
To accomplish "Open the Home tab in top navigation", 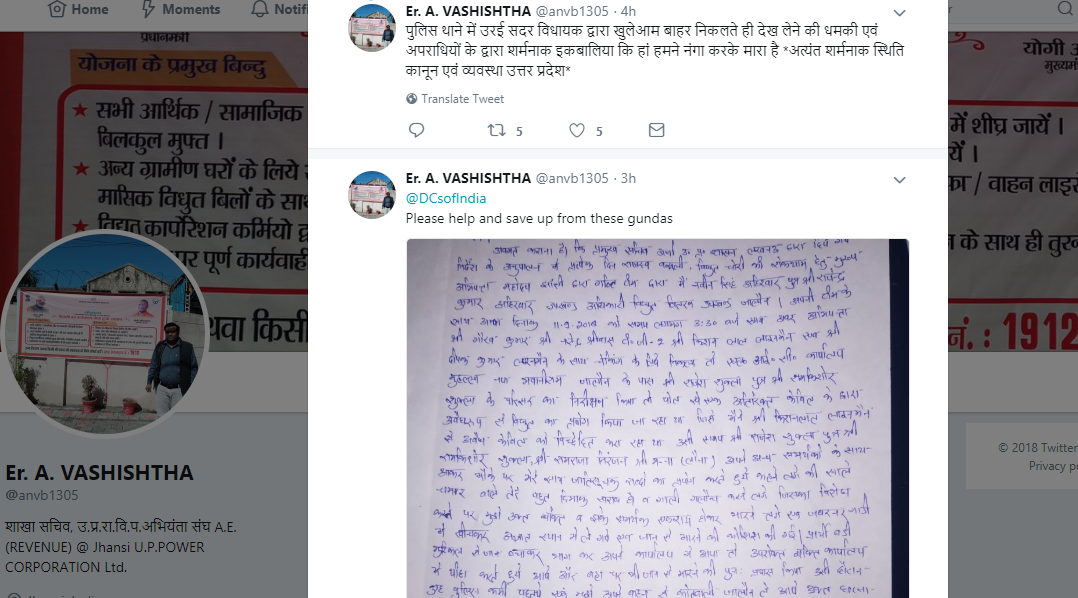I will 78,10.
